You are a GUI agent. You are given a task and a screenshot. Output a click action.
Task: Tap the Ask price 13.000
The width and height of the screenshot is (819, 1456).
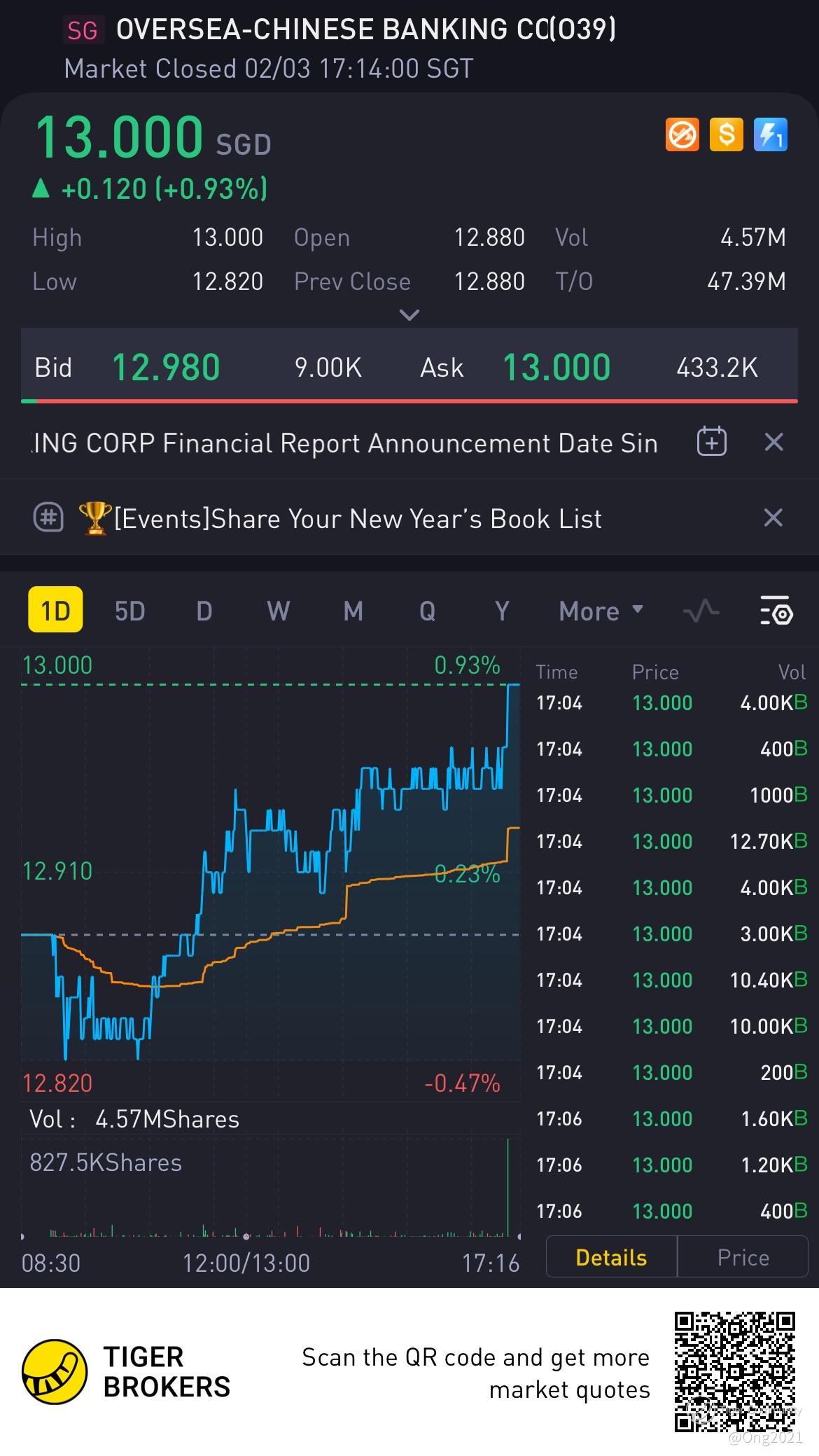pyautogui.click(x=556, y=368)
